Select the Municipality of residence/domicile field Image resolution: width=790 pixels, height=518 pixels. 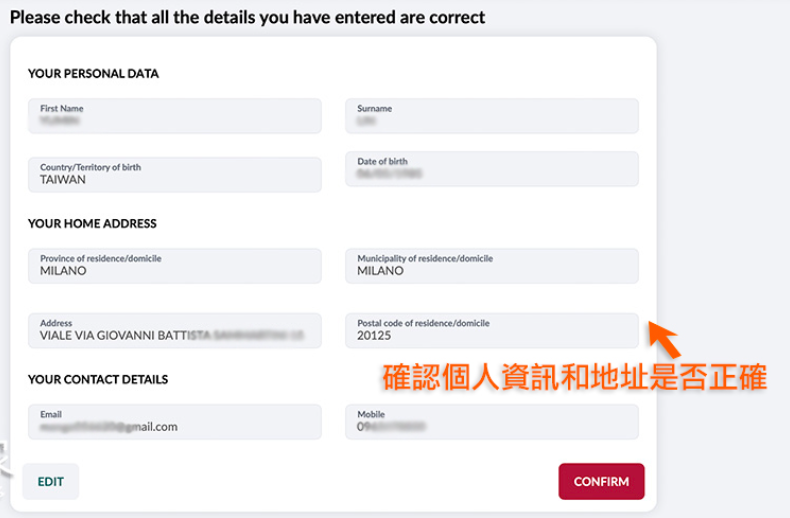[491, 265]
